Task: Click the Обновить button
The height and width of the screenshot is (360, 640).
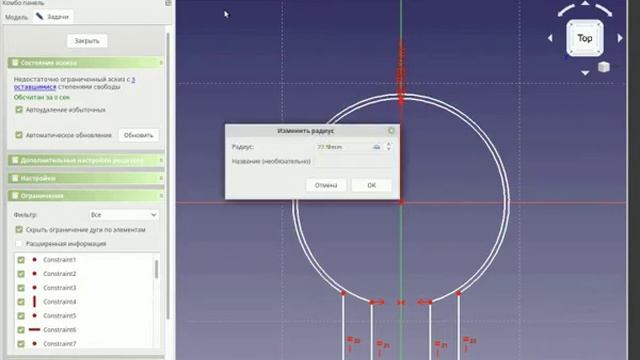Action: 138,135
